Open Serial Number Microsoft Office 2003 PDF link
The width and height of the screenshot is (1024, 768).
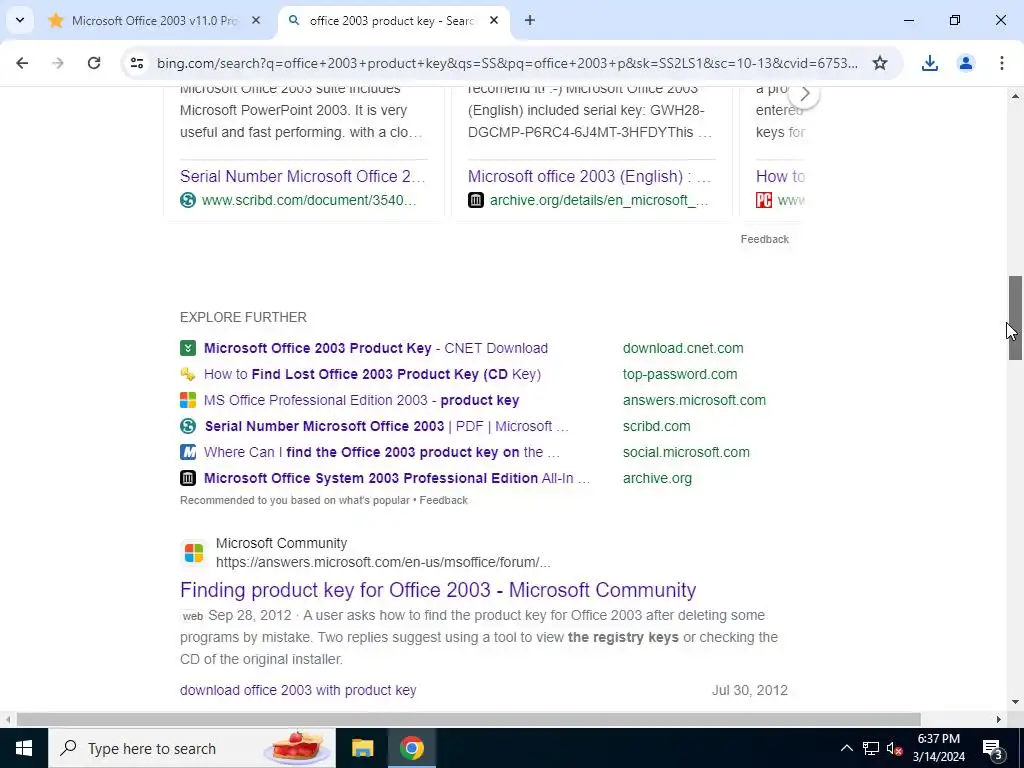pos(387,426)
